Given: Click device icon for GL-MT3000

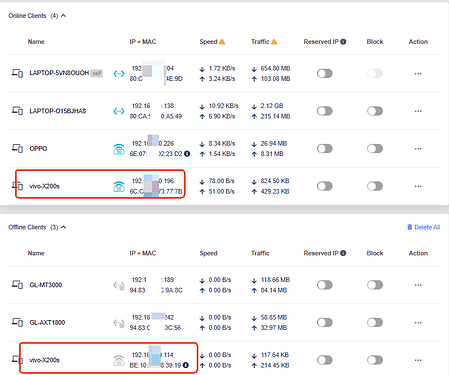Looking at the screenshot, I should point(17,285).
